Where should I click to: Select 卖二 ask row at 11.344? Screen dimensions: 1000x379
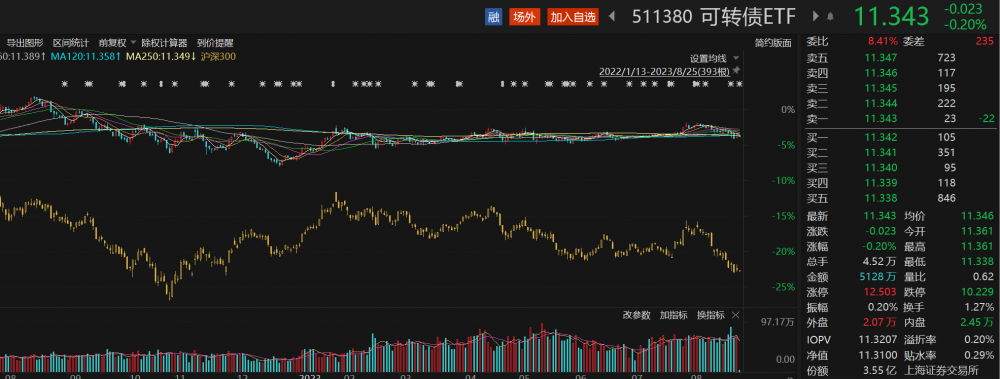[900, 103]
